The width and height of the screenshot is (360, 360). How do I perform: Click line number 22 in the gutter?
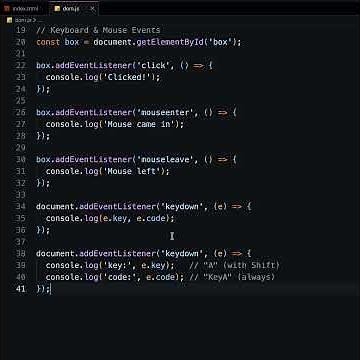coord(21,65)
